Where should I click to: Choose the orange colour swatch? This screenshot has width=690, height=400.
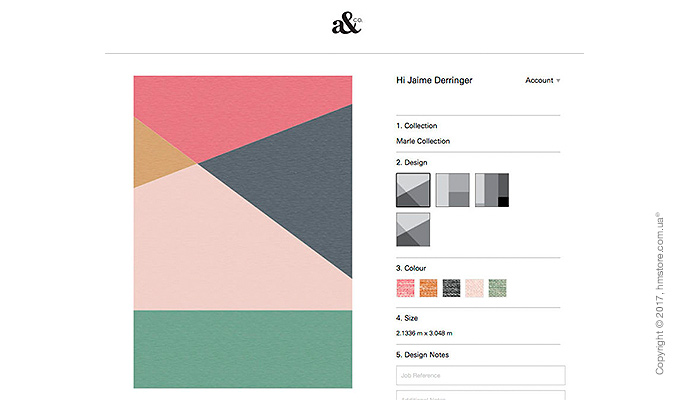pos(429,288)
